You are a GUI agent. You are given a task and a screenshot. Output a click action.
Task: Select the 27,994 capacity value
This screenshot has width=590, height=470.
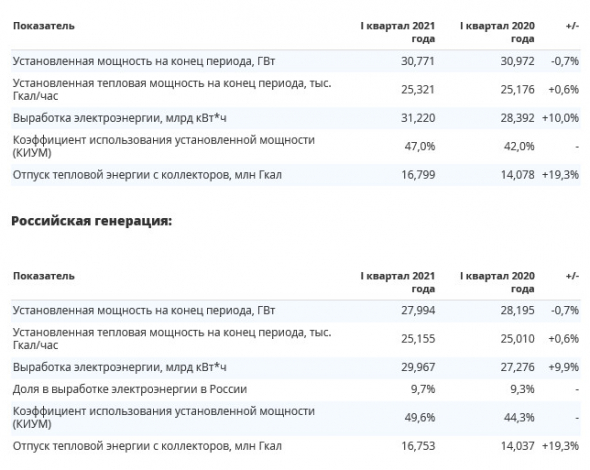pyautogui.click(x=418, y=310)
